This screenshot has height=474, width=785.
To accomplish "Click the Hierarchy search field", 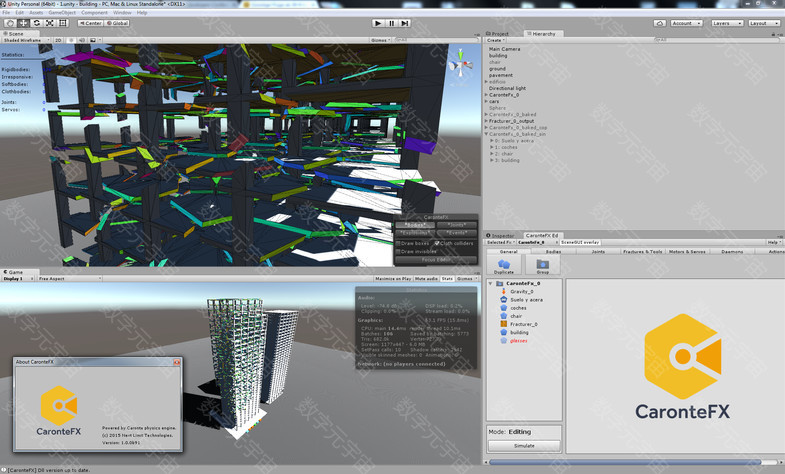I will click(716, 40).
